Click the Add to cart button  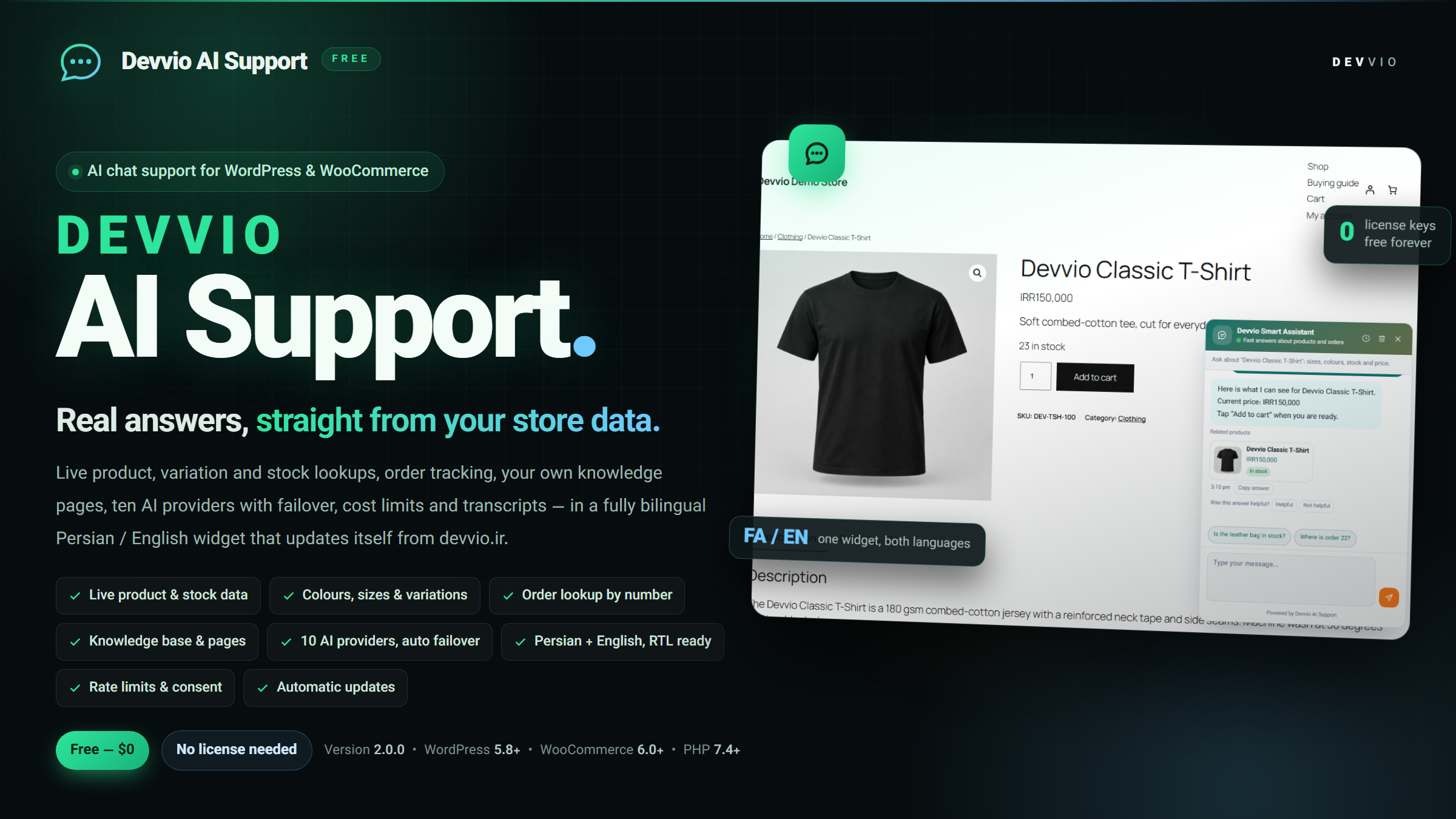coord(1095,377)
